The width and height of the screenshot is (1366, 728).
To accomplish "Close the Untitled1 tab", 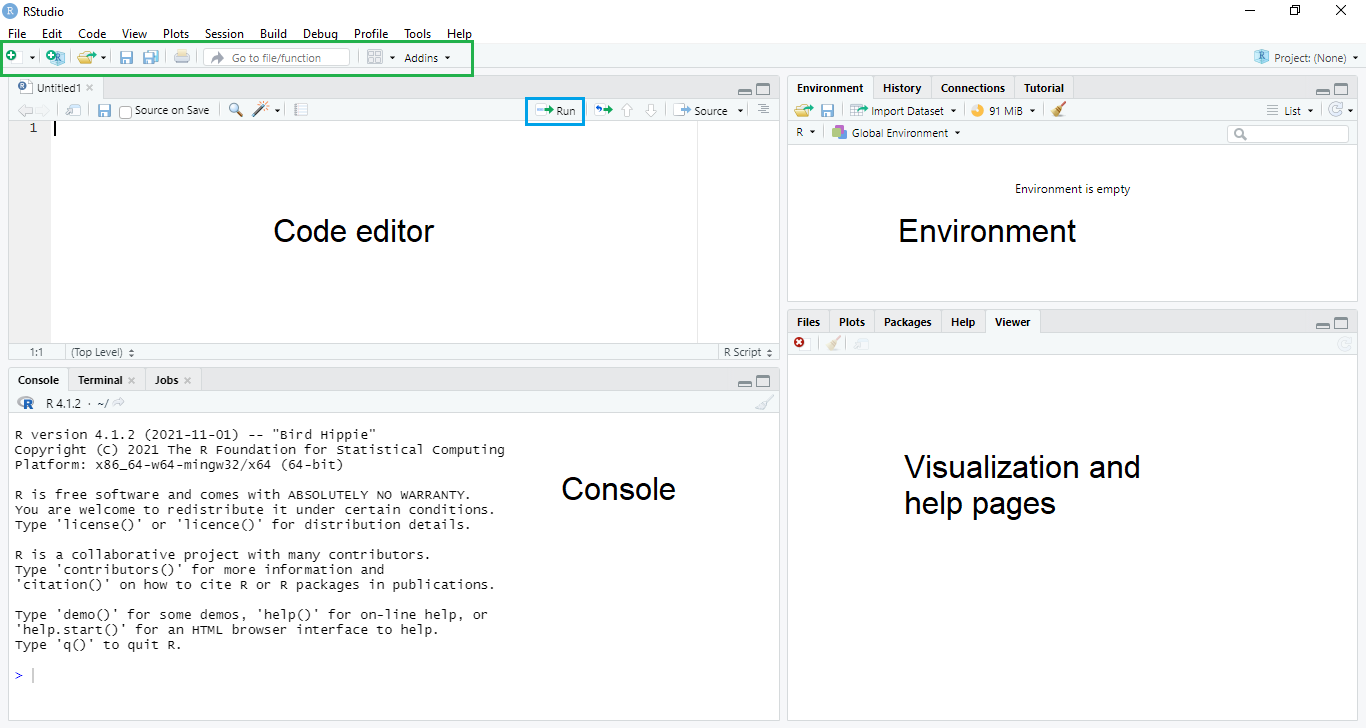I will 89,88.
